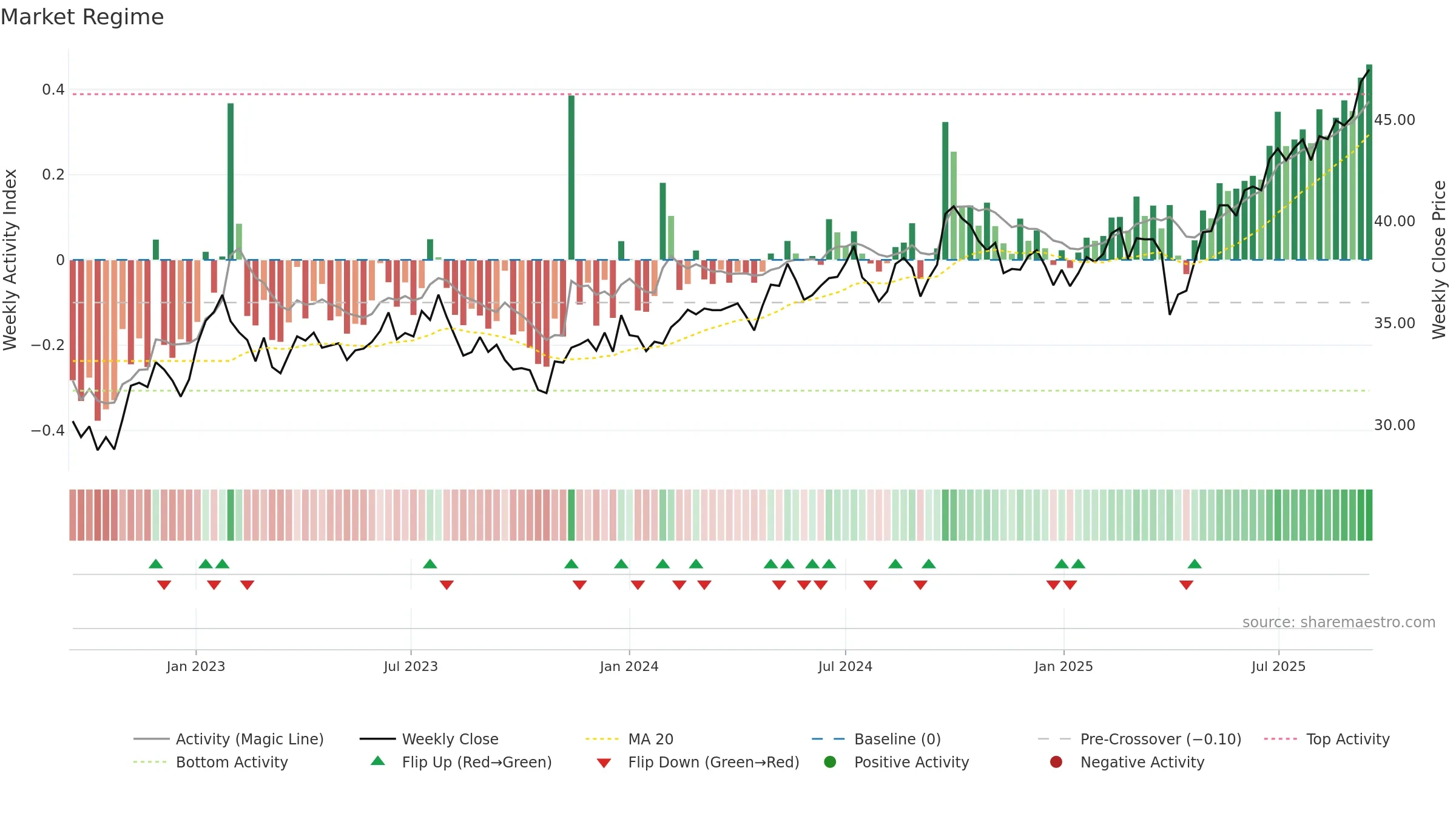Click the green Flip Up triangle legend icon
This screenshot has width=1456, height=819.
[378, 761]
